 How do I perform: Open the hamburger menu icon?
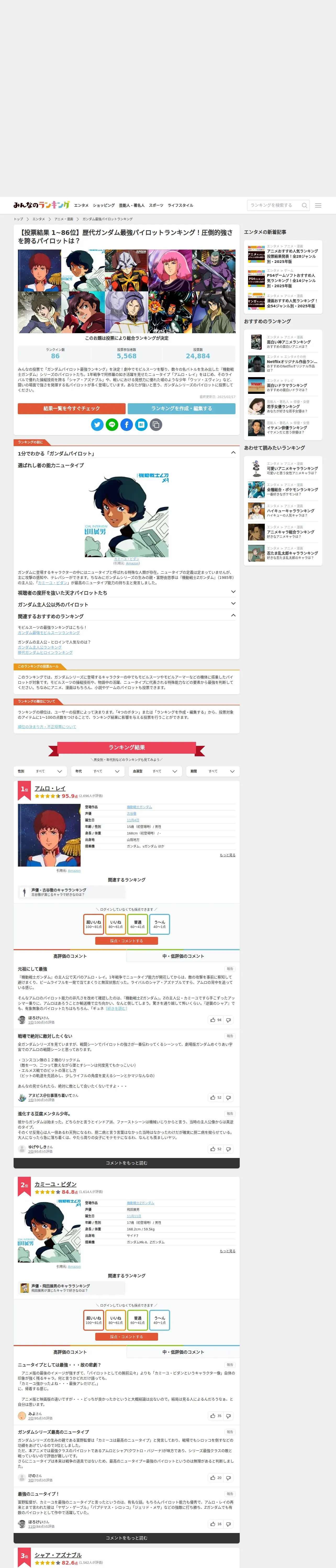(318, 205)
